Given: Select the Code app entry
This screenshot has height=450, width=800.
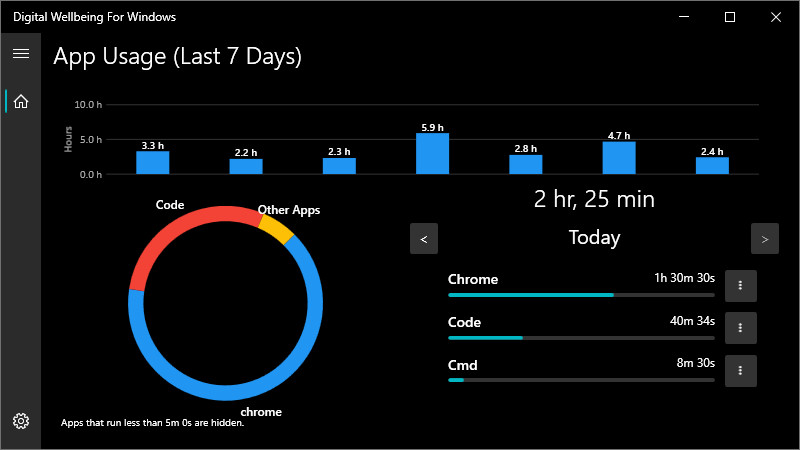Looking at the screenshot, I should [x=464, y=323].
